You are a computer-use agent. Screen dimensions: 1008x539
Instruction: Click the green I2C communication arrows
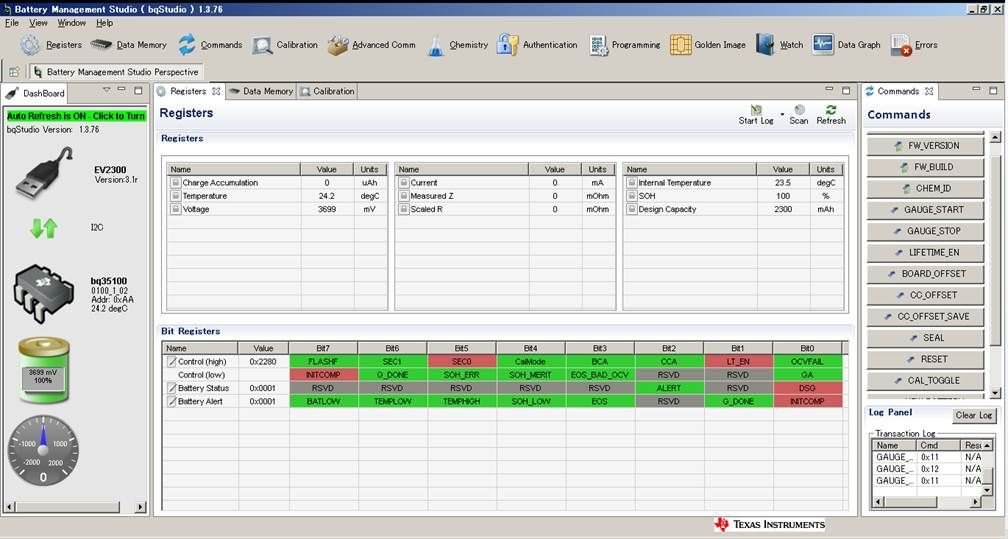tap(44, 228)
